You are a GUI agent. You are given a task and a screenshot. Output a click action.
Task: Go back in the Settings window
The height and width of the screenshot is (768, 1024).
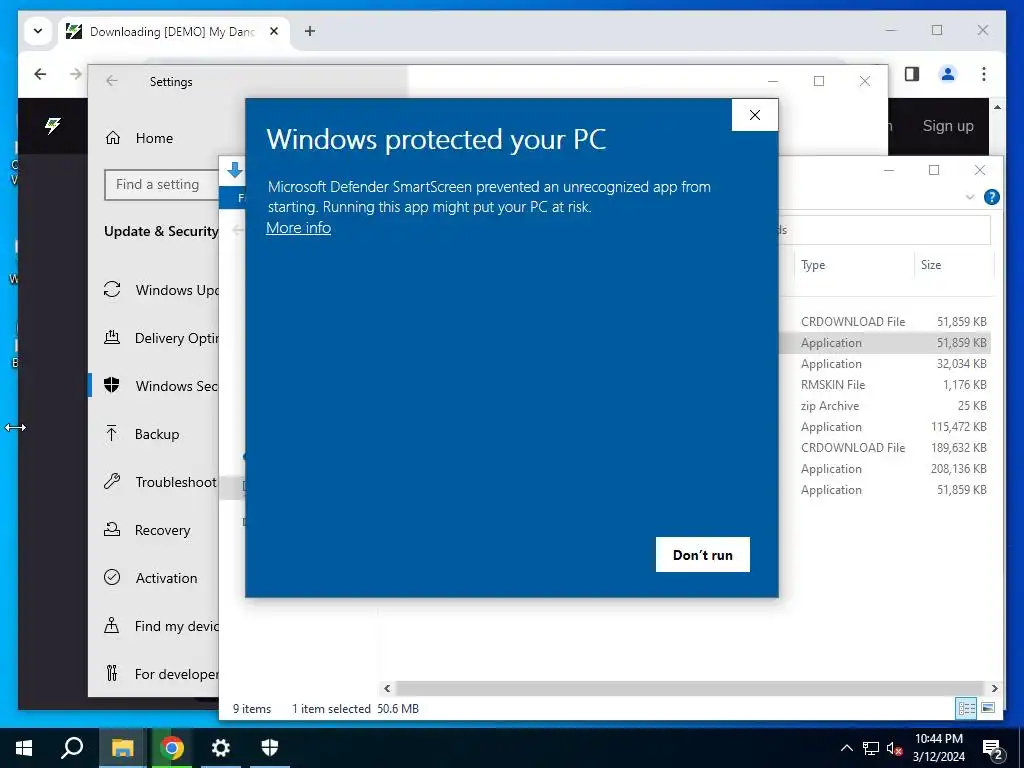[112, 81]
